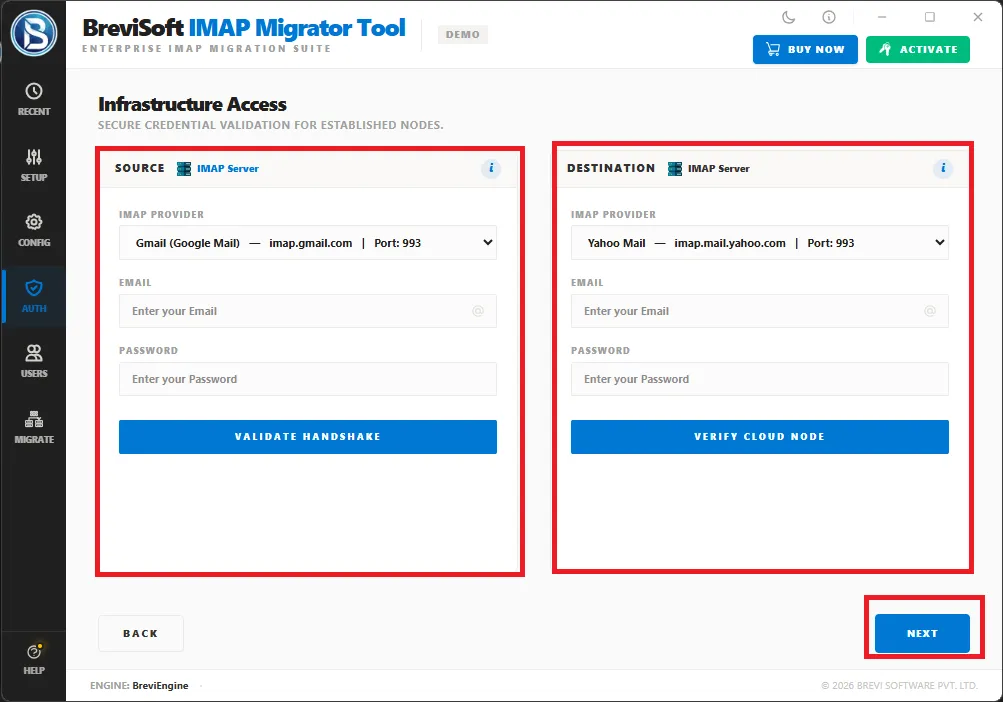Open Migrate section in sidebar
The image size is (1003, 702).
tap(34, 427)
